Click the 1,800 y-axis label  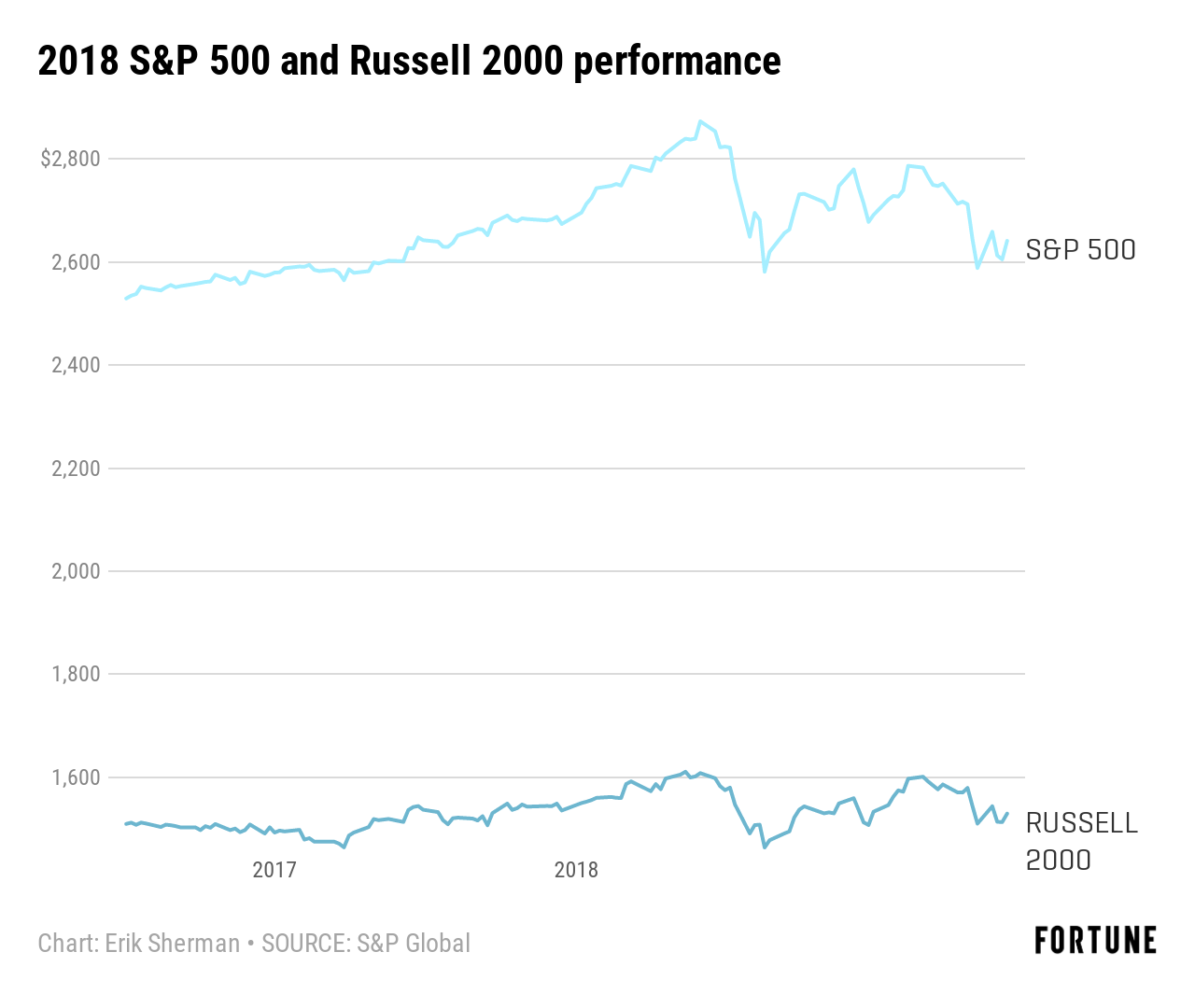click(76, 674)
